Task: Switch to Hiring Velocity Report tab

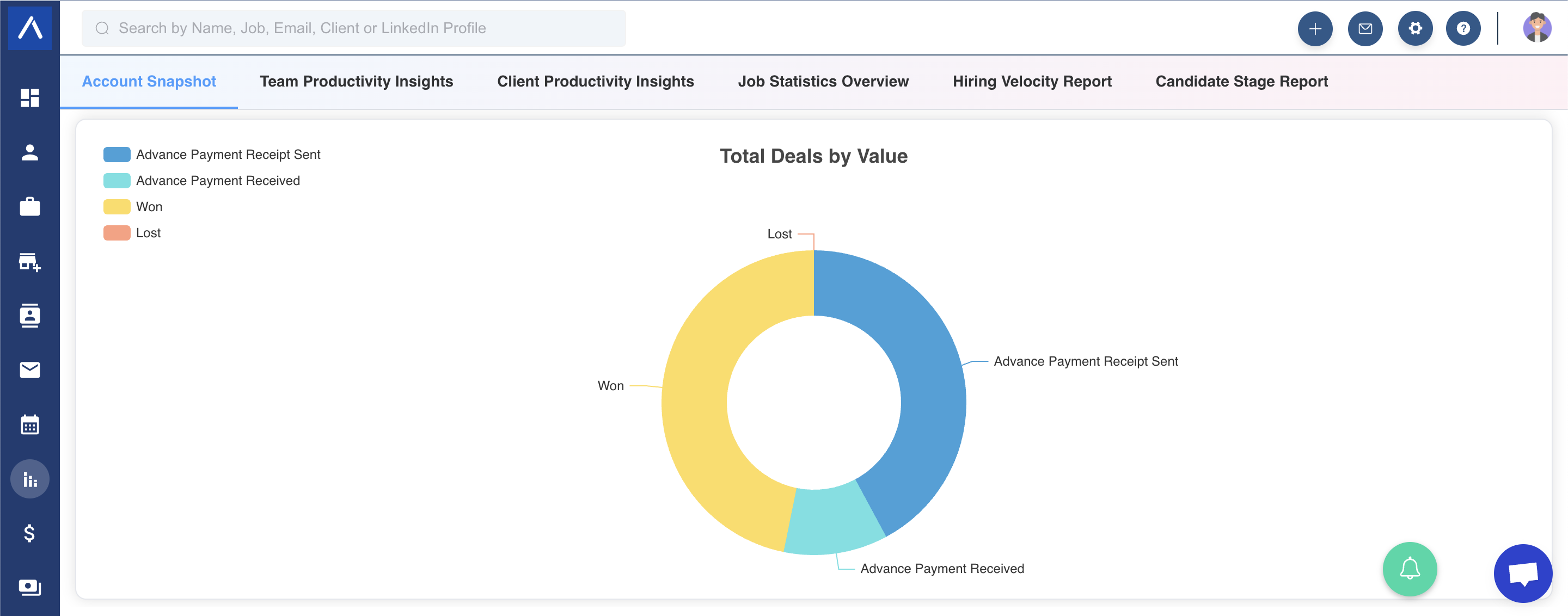Action: (x=1032, y=82)
